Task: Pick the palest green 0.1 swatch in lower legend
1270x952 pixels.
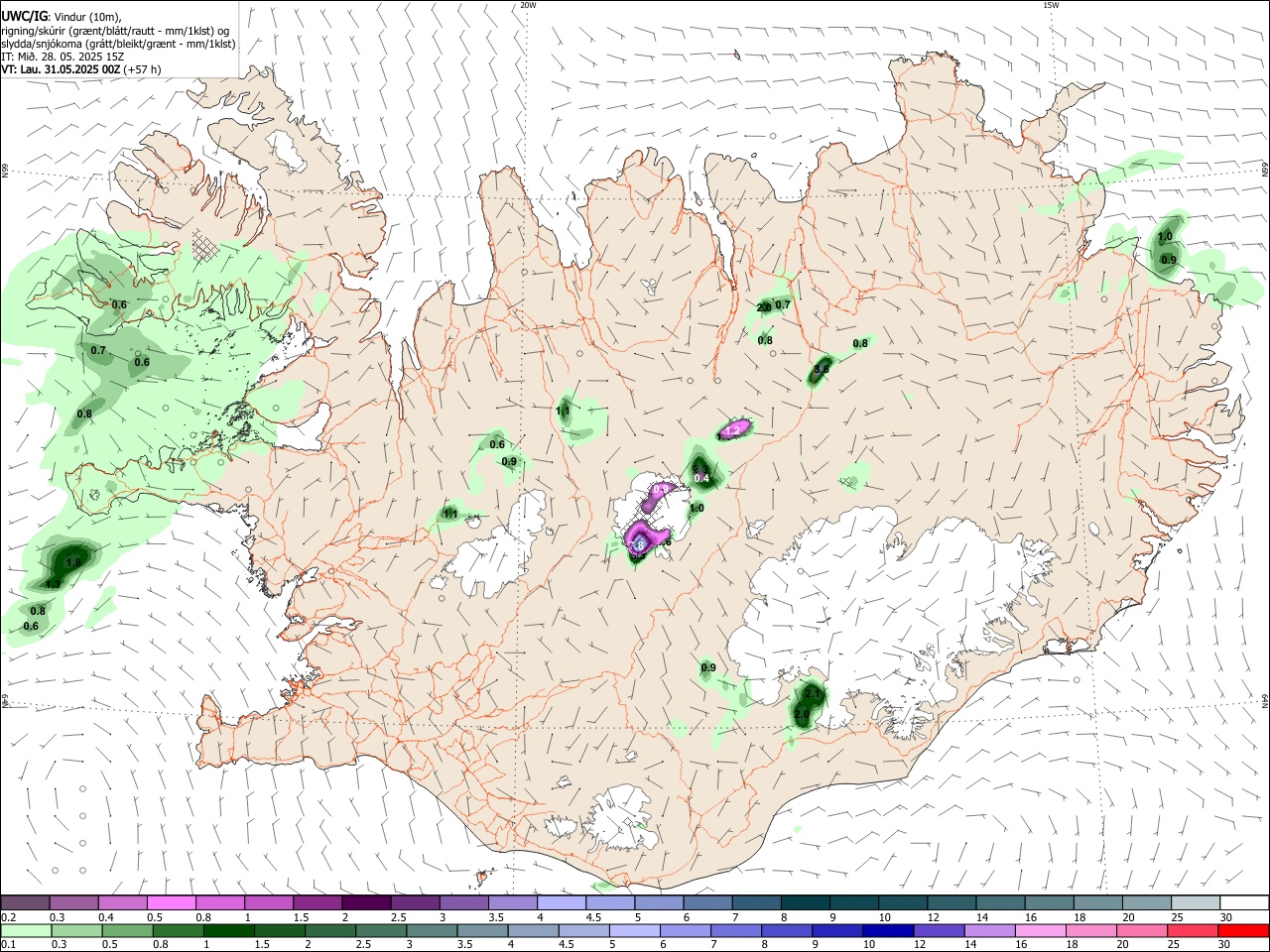Action: [26, 931]
